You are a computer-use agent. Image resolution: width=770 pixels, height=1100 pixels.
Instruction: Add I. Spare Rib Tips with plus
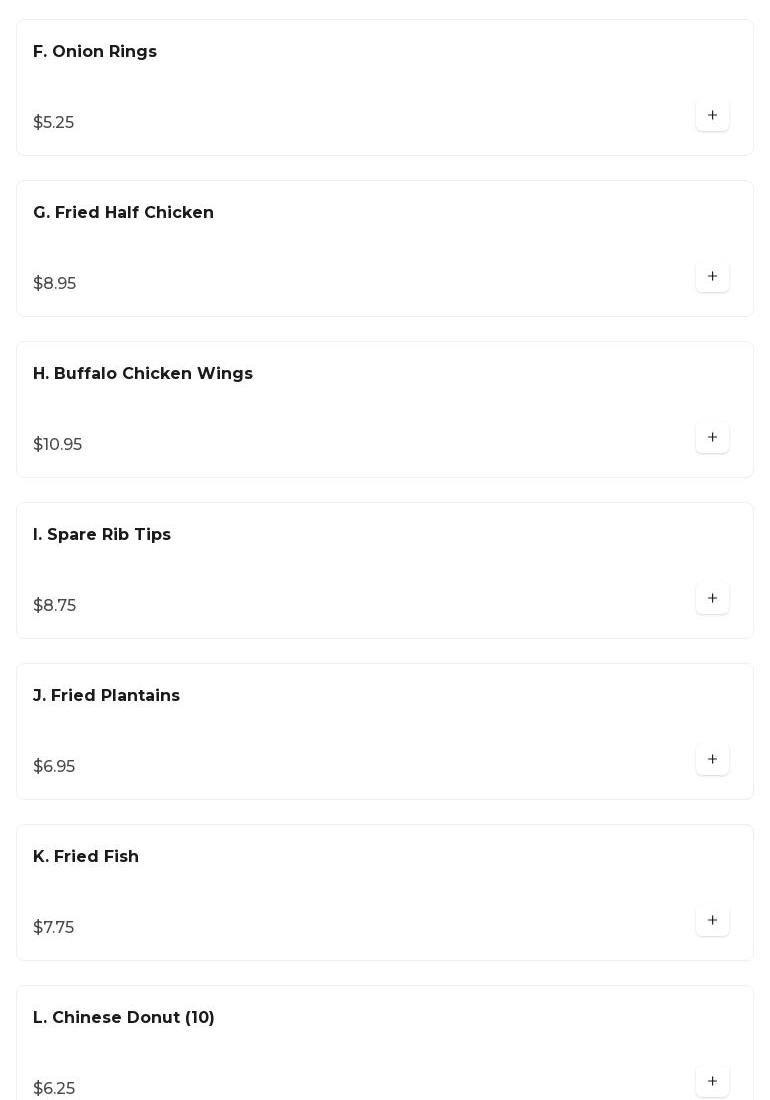[712, 599]
